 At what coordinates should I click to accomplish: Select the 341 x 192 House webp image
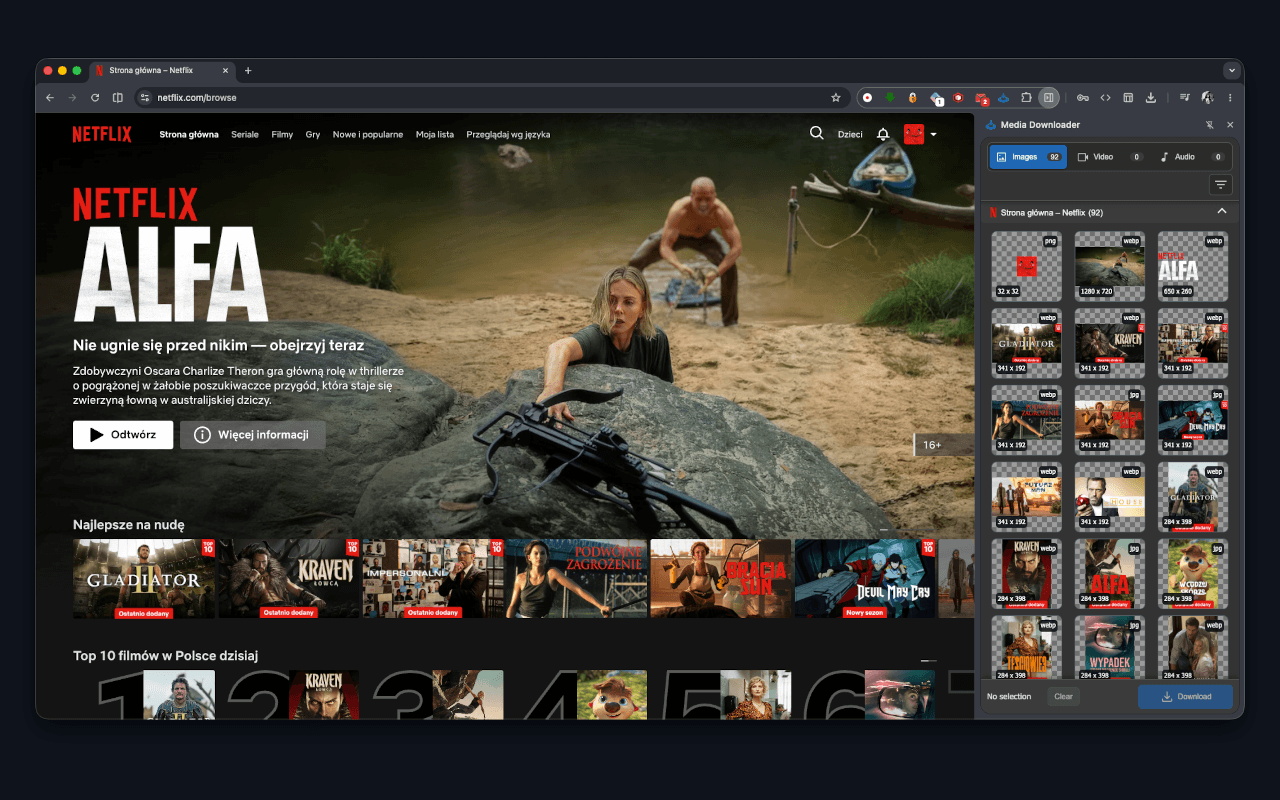tap(1109, 497)
